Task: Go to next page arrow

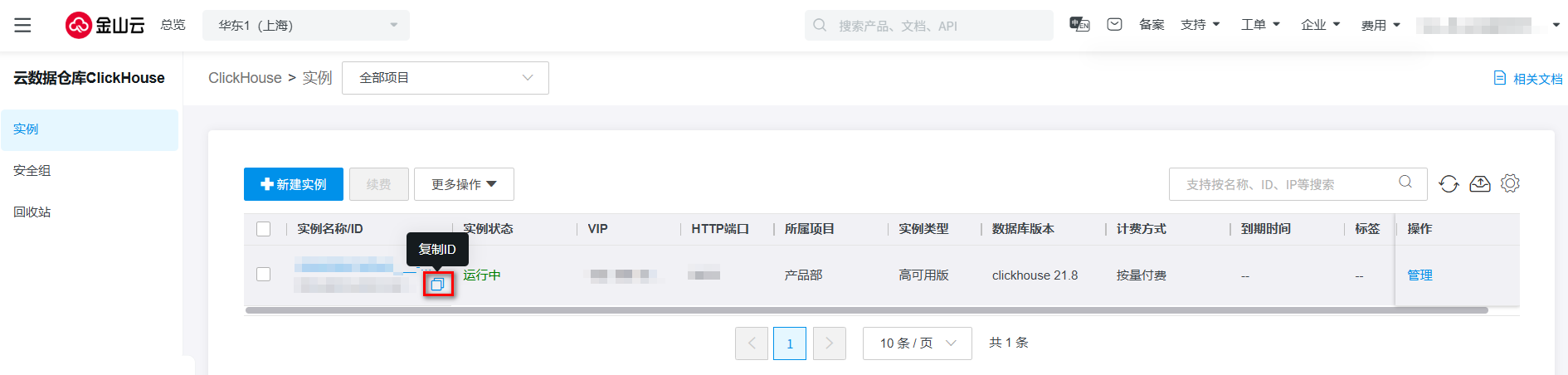Action: point(830,343)
